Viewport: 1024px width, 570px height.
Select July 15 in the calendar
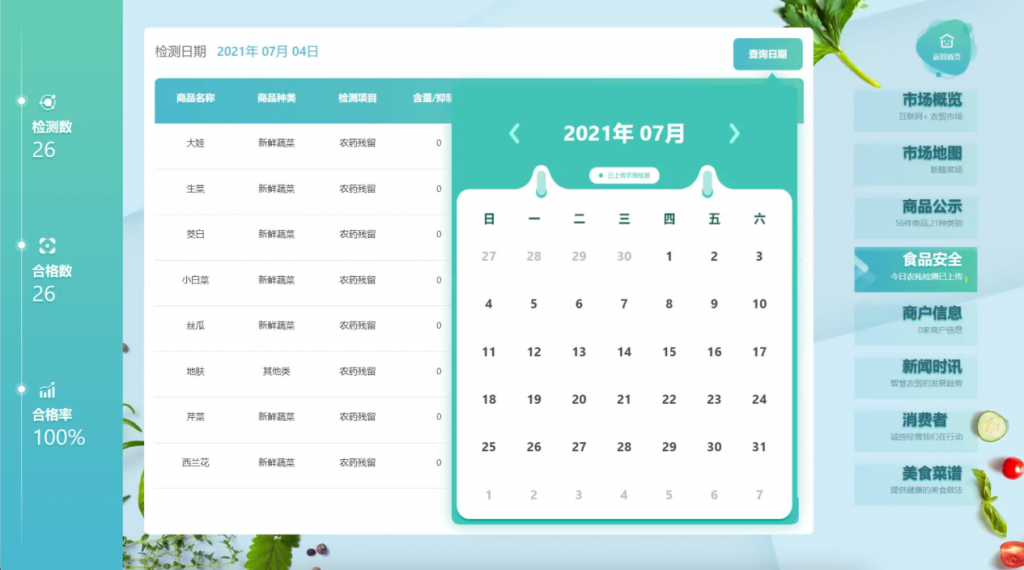click(x=669, y=352)
